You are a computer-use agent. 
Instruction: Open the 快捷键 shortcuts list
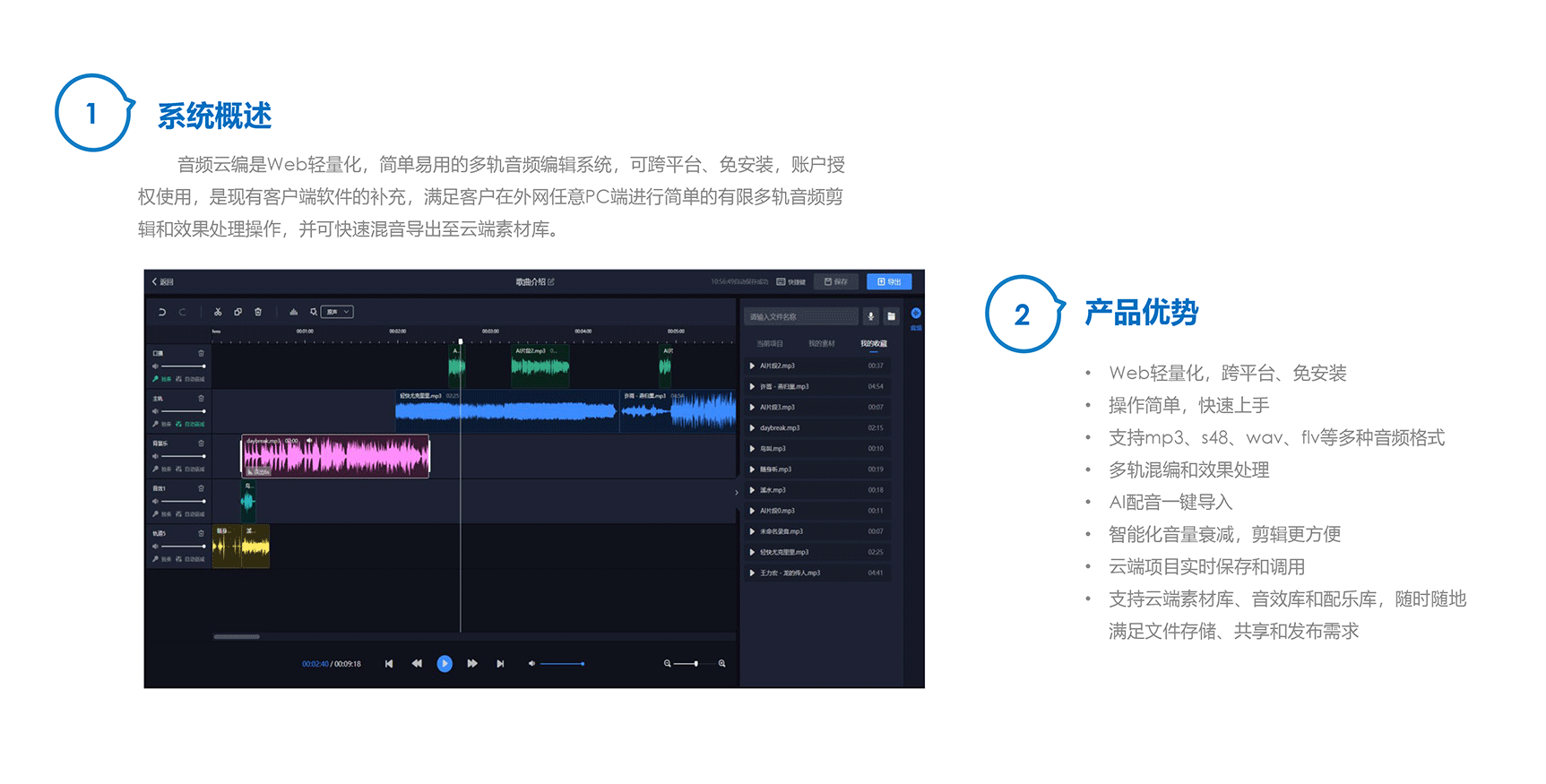[791, 281]
